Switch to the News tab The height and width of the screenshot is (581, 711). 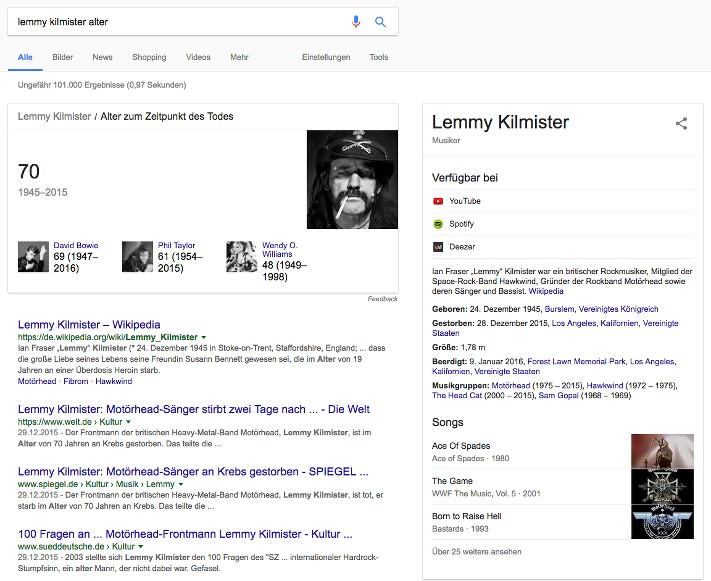102,57
